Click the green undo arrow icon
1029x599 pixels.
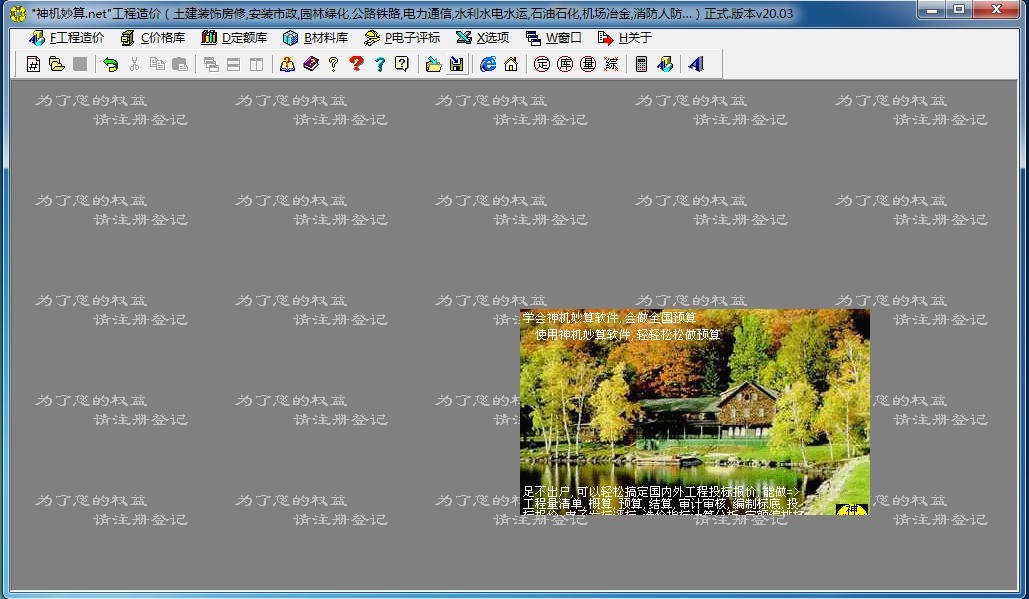[x=110, y=64]
